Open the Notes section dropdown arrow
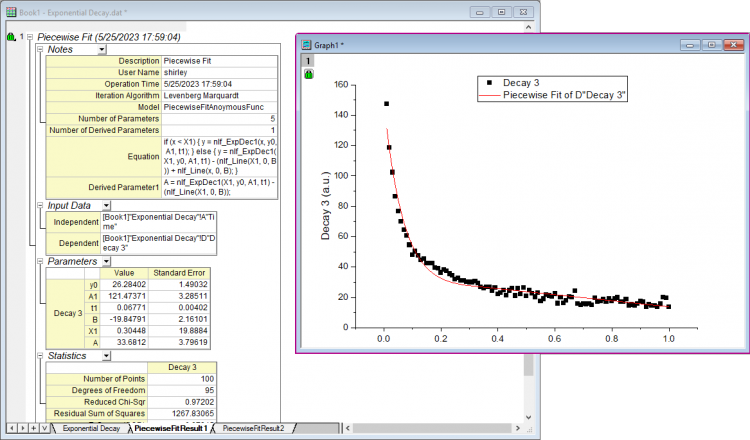 click(x=101, y=50)
